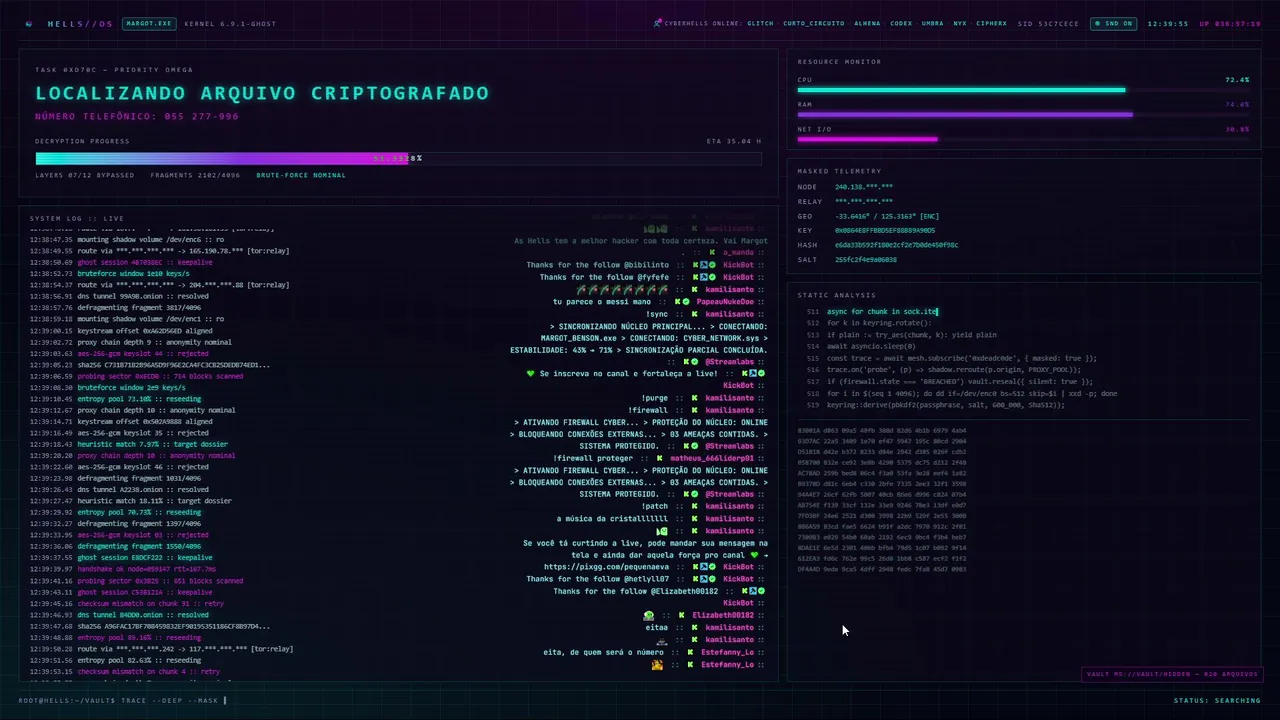Click chat message 'a música da cristalllllll'
Screen dimensions: 1280x720
[612, 518]
